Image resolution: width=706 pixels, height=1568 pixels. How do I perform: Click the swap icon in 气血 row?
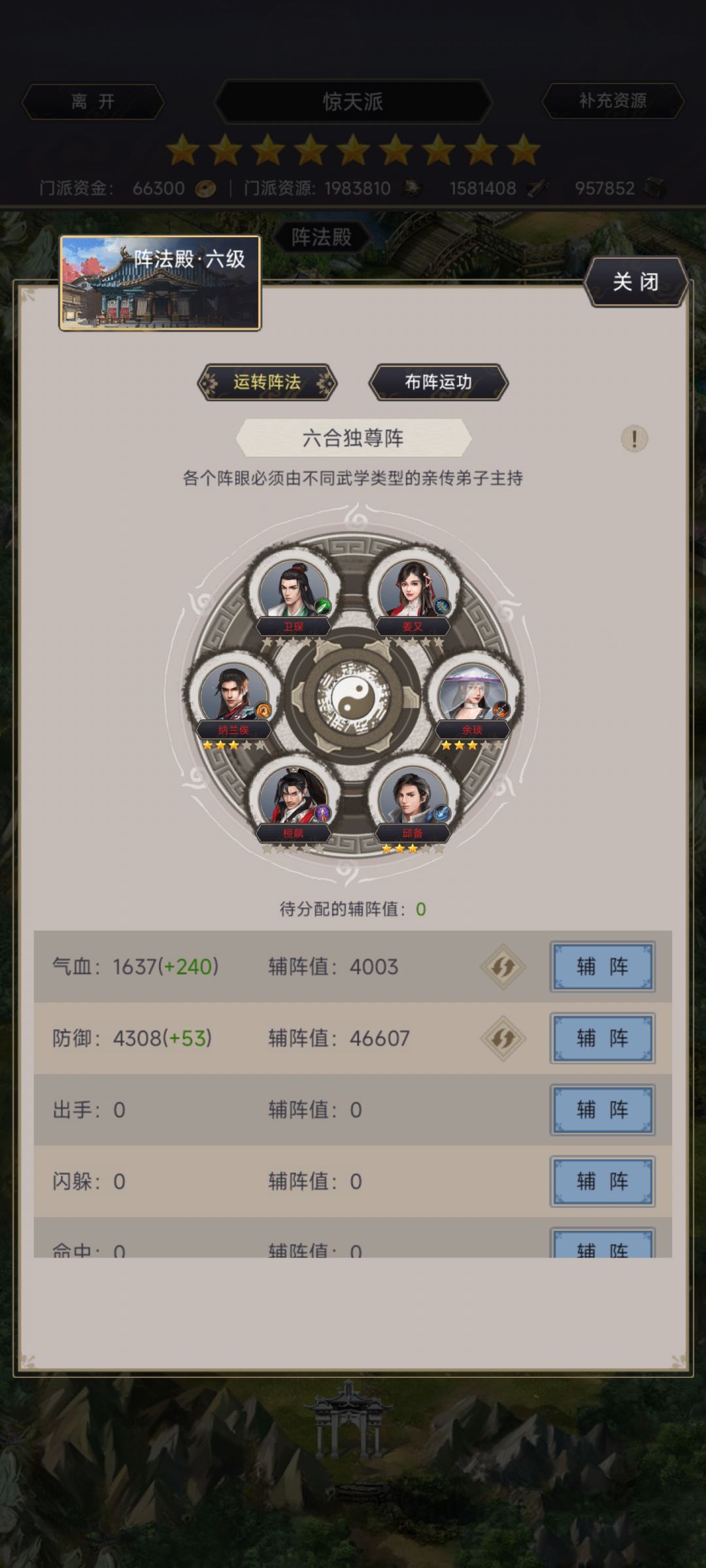click(x=503, y=966)
